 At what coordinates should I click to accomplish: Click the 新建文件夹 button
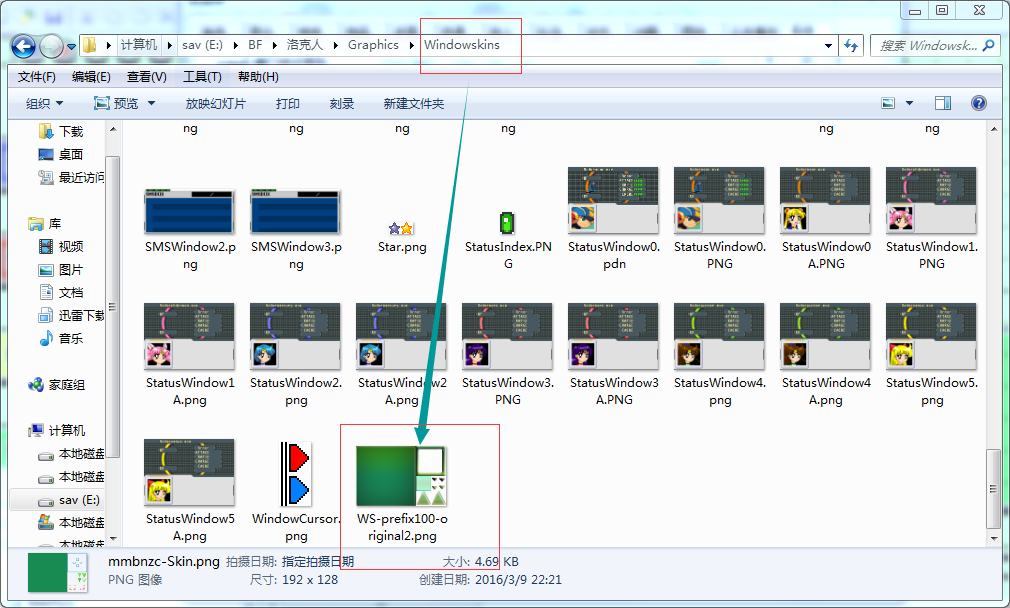414,104
